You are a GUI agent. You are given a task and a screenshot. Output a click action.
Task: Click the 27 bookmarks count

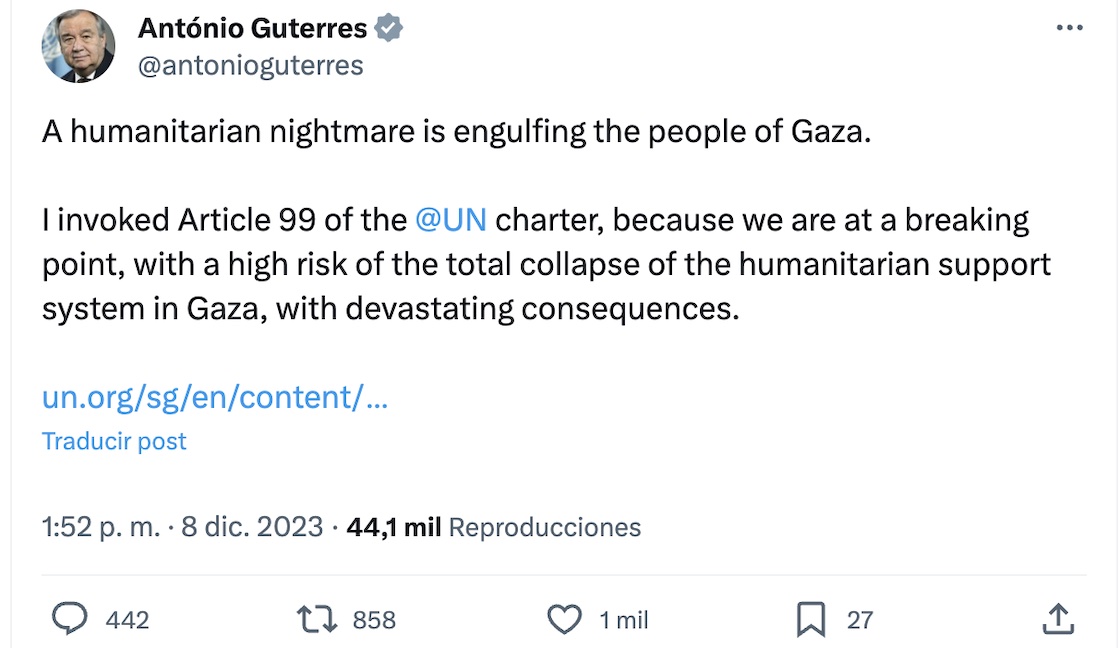click(860, 620)
